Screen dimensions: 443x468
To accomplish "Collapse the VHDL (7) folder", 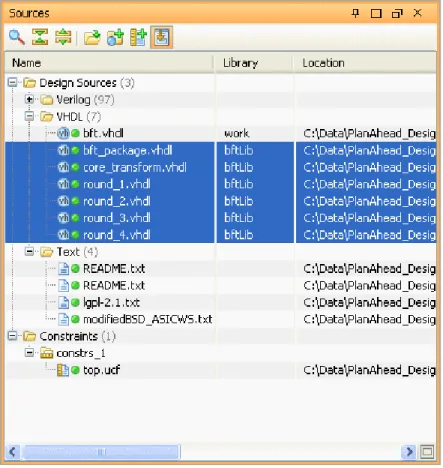I will [29, 116].
